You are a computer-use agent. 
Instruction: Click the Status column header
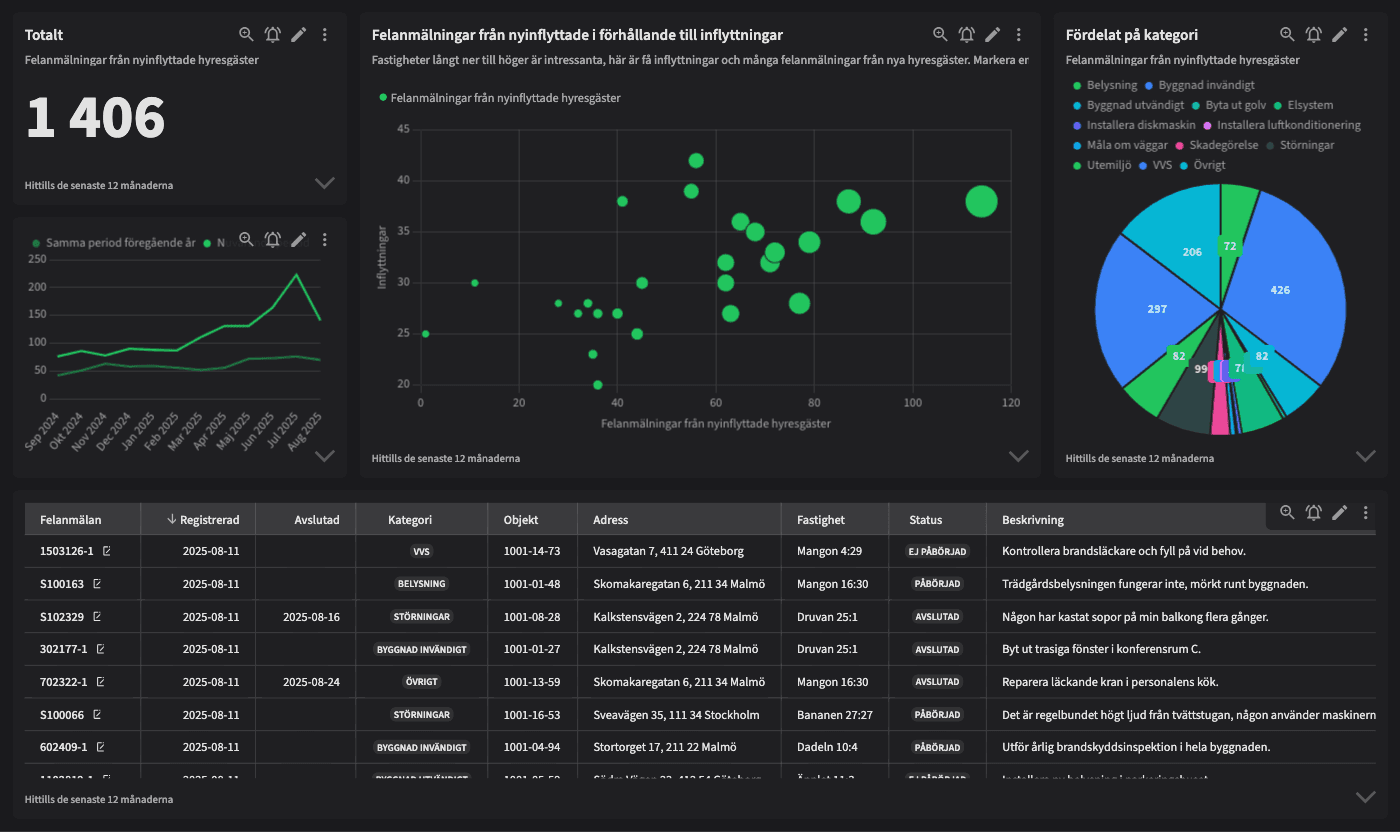pos(925,520)
